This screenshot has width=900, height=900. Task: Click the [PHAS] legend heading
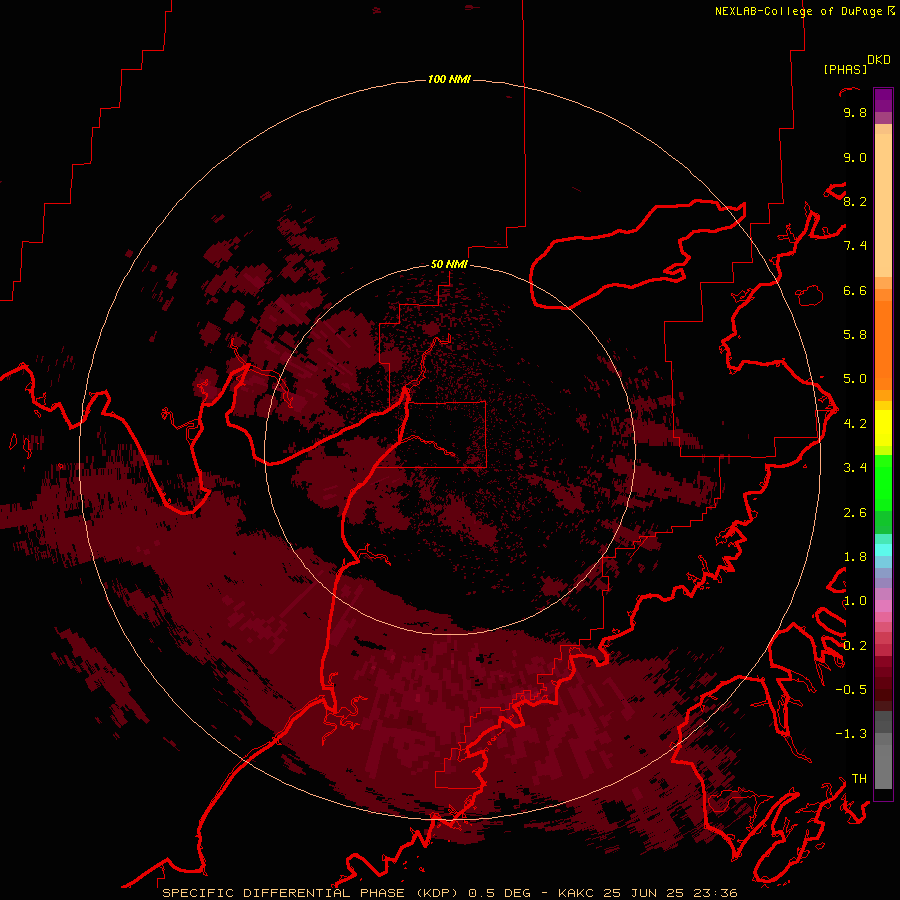coord(845,69)
